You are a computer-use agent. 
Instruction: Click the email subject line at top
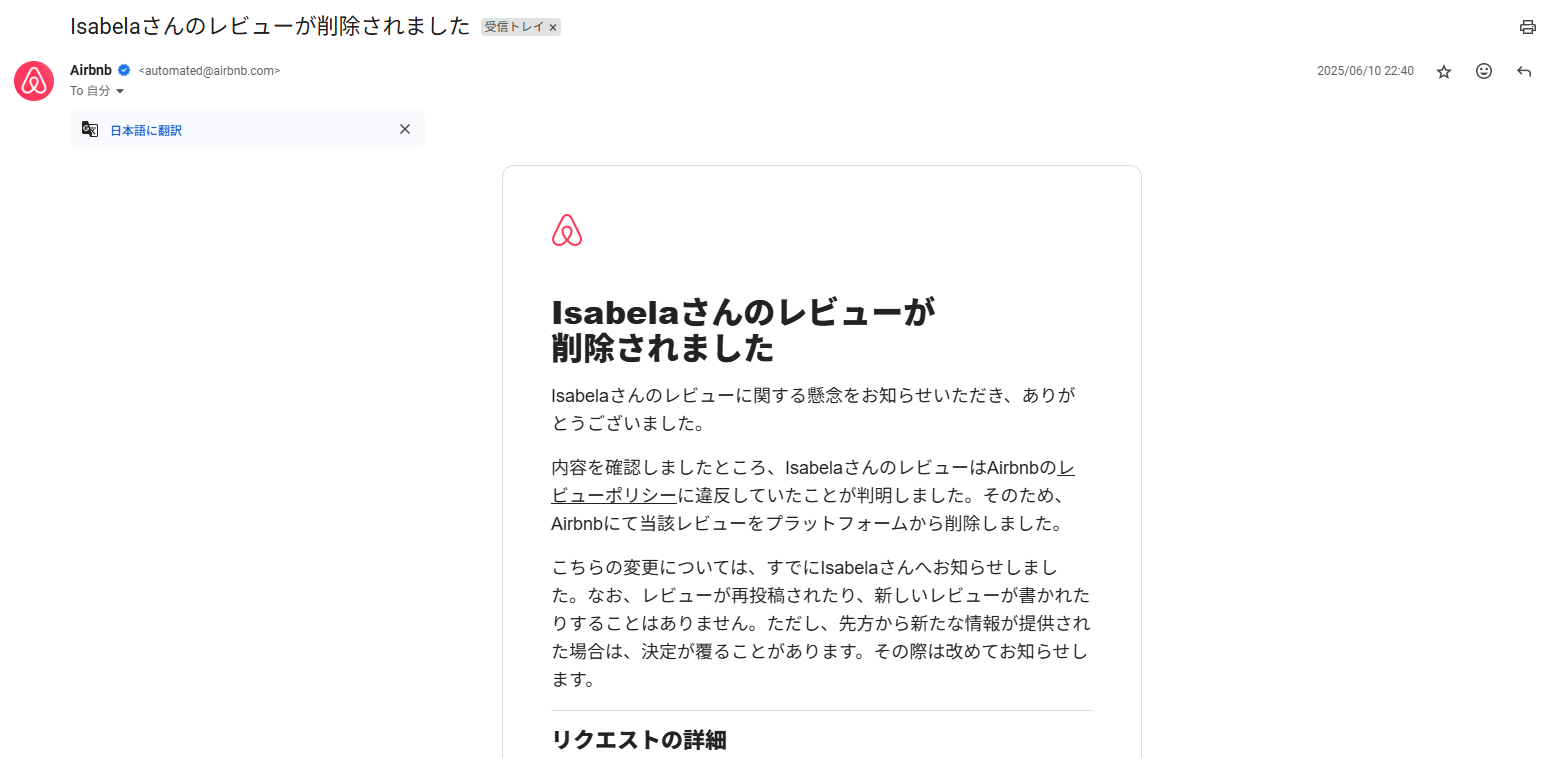(270, 27)
